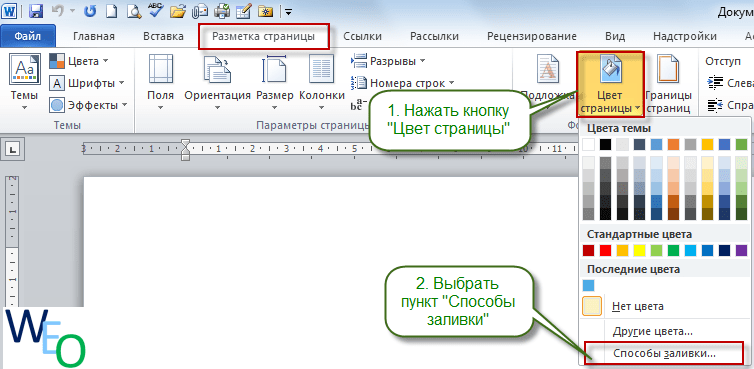The width and height of the screenshot is (754, 369).
Task: Click the Подложка watermark icon
Action: (548, 69)
